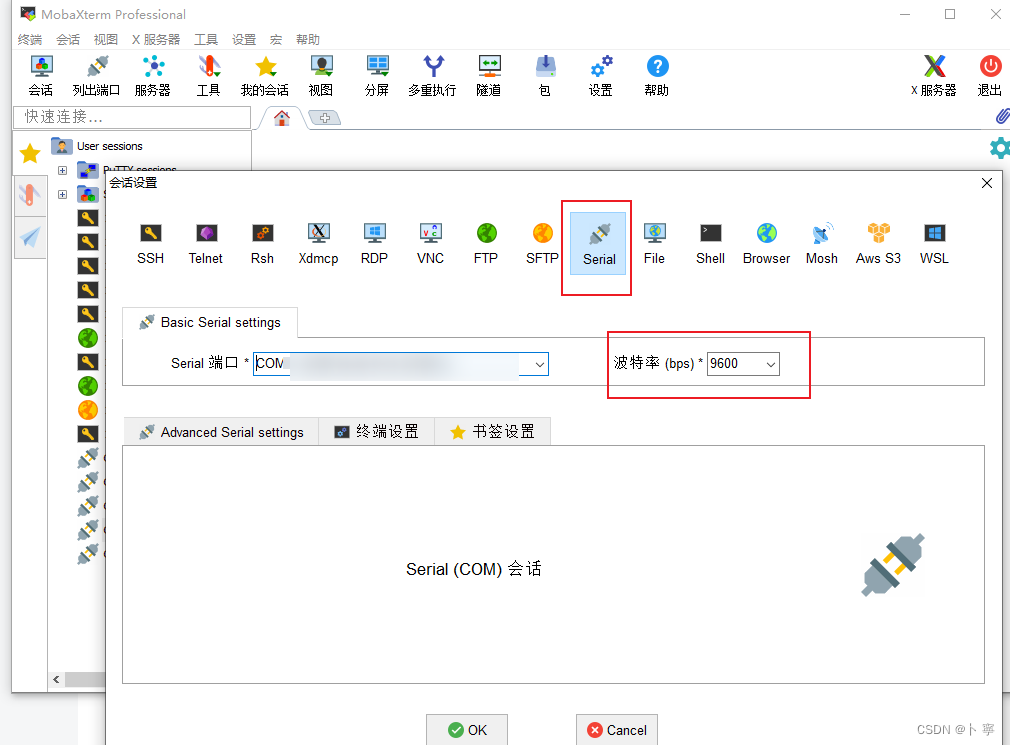The width and height of the screenshot is (1010, 745).
Task: Open the sidebar tools tab
Action: pyautogui.click(x=30, y=194)
